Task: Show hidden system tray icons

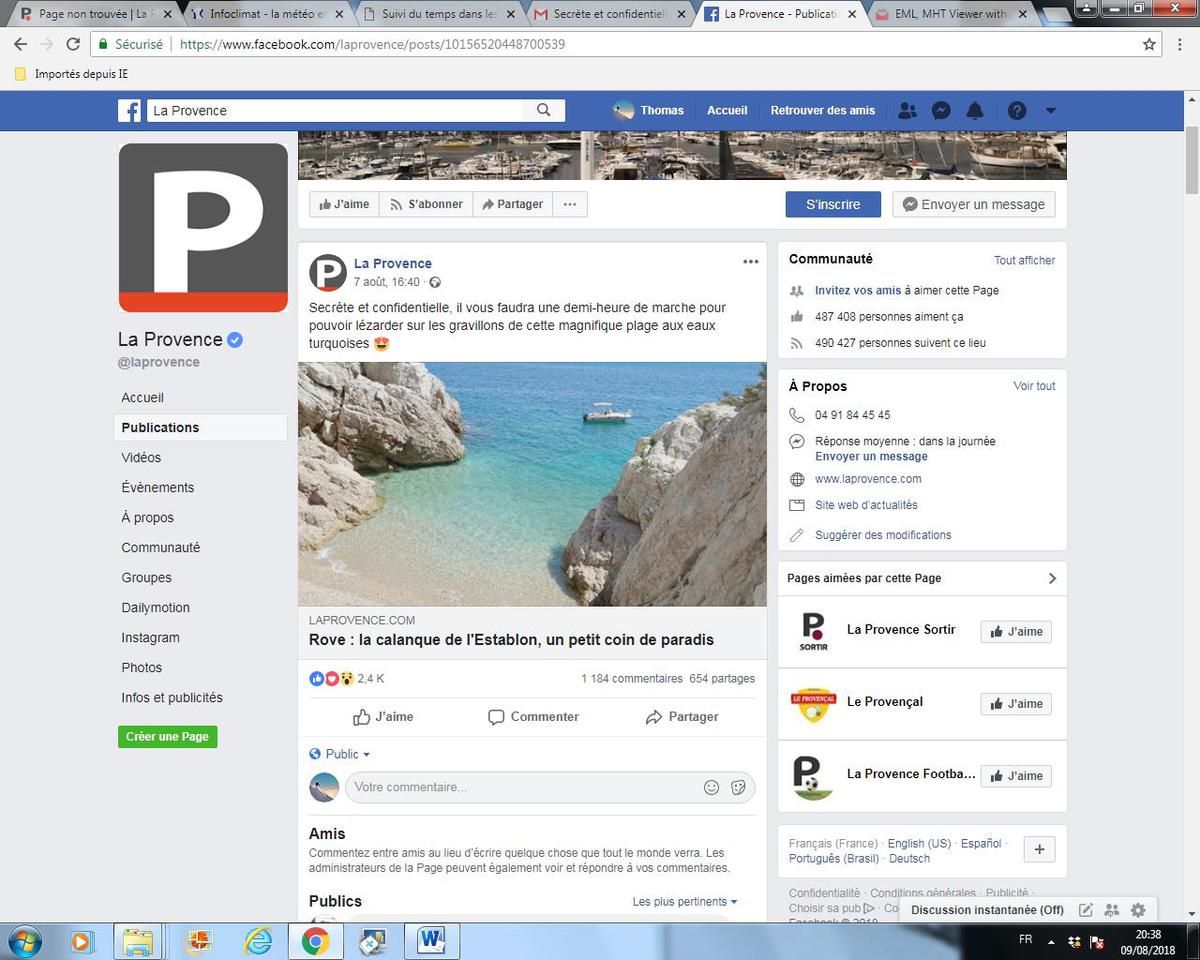Action: [x=1051, y=941]
